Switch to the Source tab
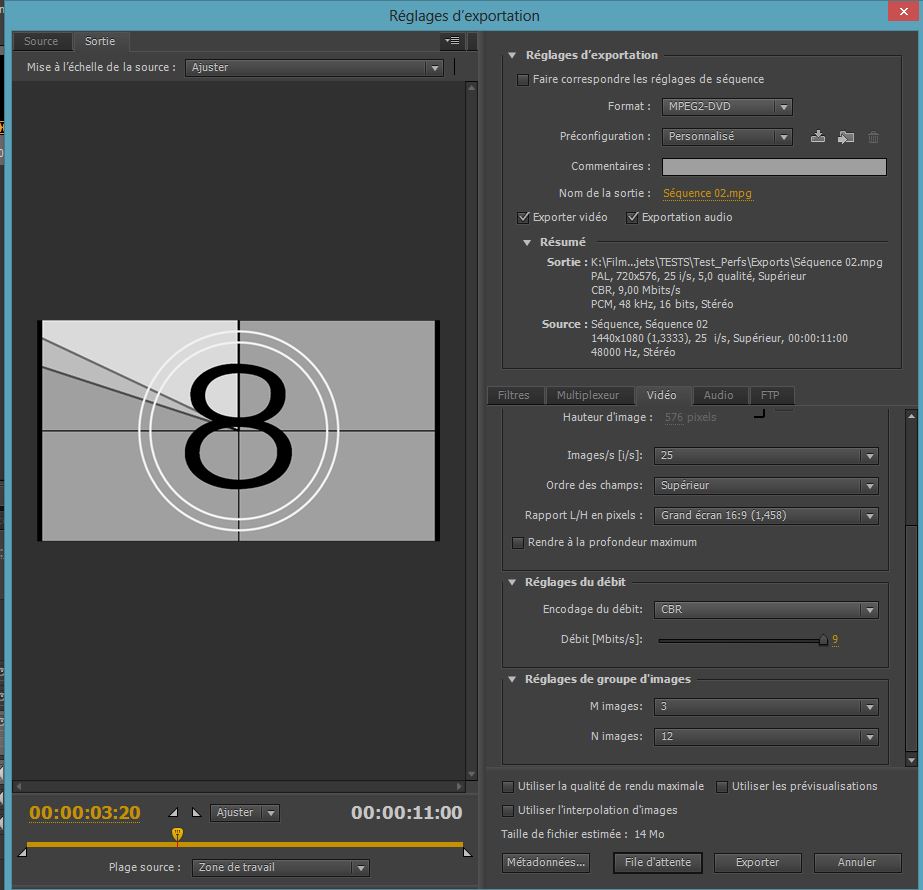Image resolution: width=923 pixels, height=890 pixels. tap(42, 41)
